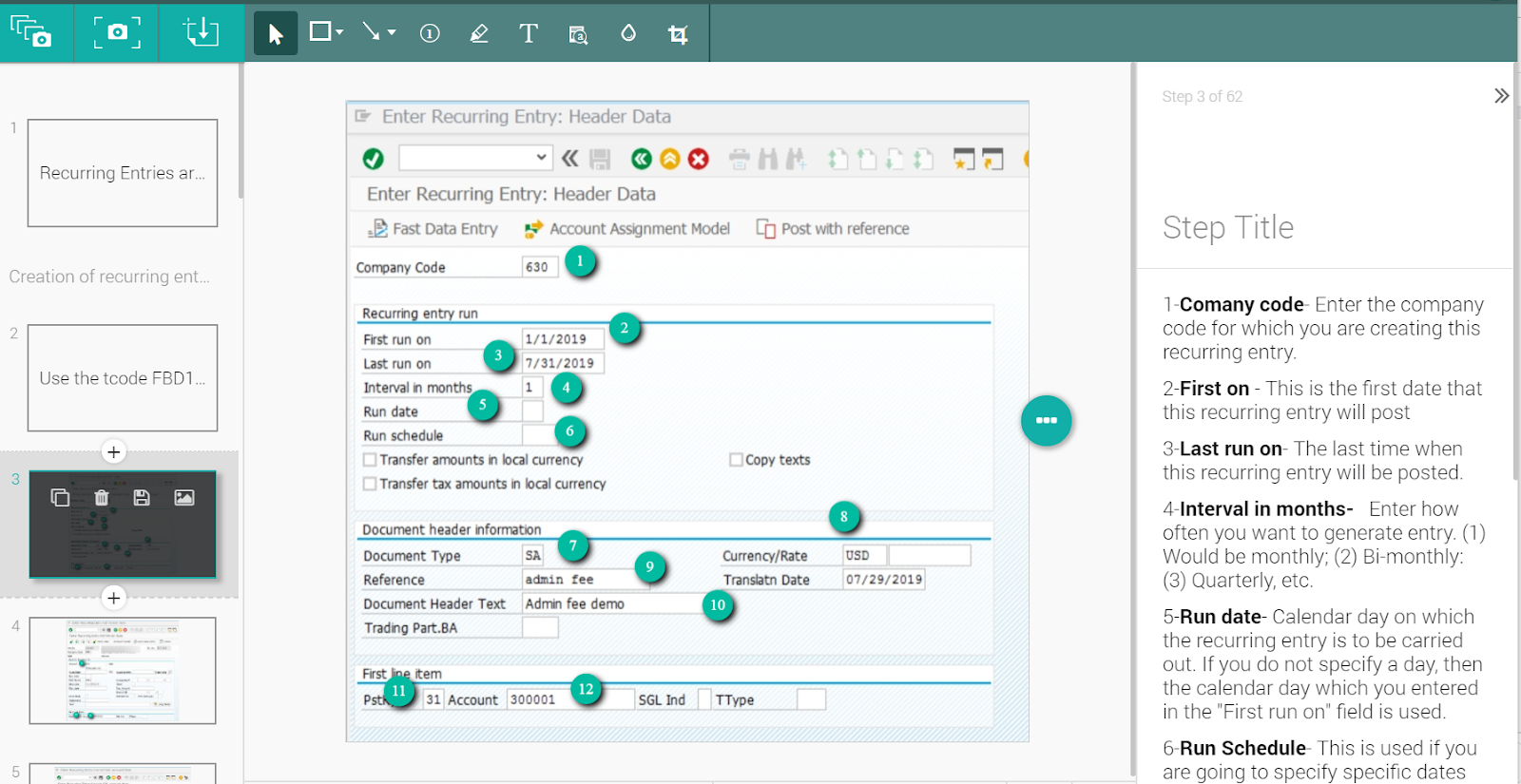
Task: Click the empty Run date field
Action: (x=532, y=411)
